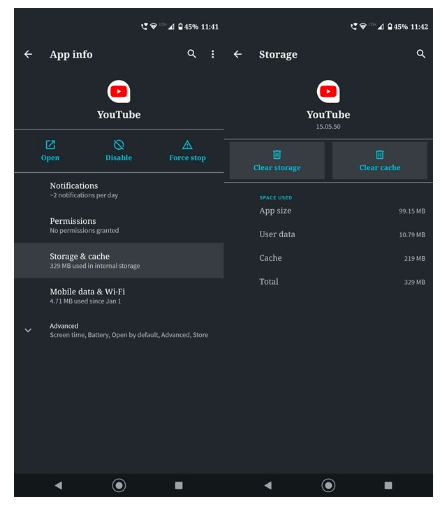Tap the App info title
The image size is (445, 508).
pos(71,54)
